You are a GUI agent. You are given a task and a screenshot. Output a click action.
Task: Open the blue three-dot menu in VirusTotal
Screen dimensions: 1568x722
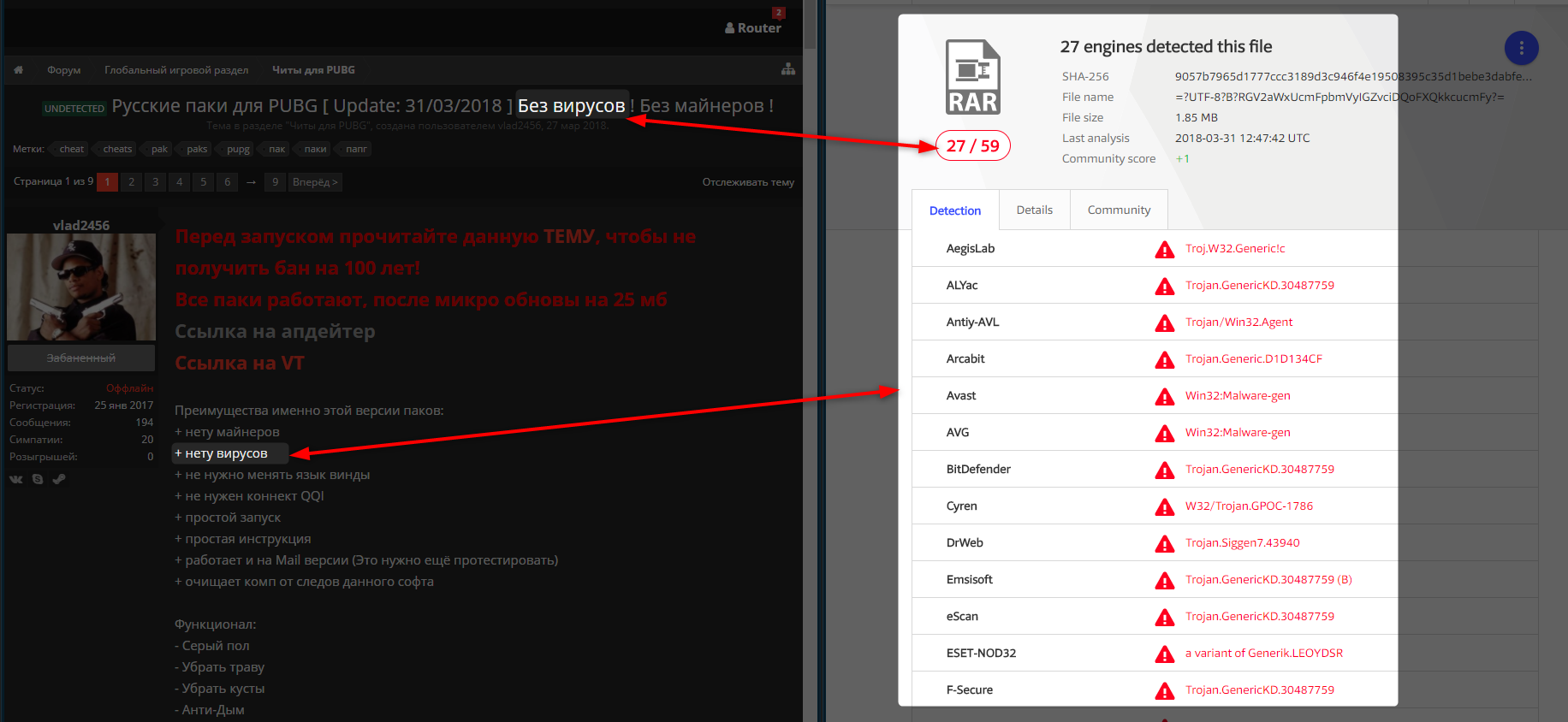1521,48
